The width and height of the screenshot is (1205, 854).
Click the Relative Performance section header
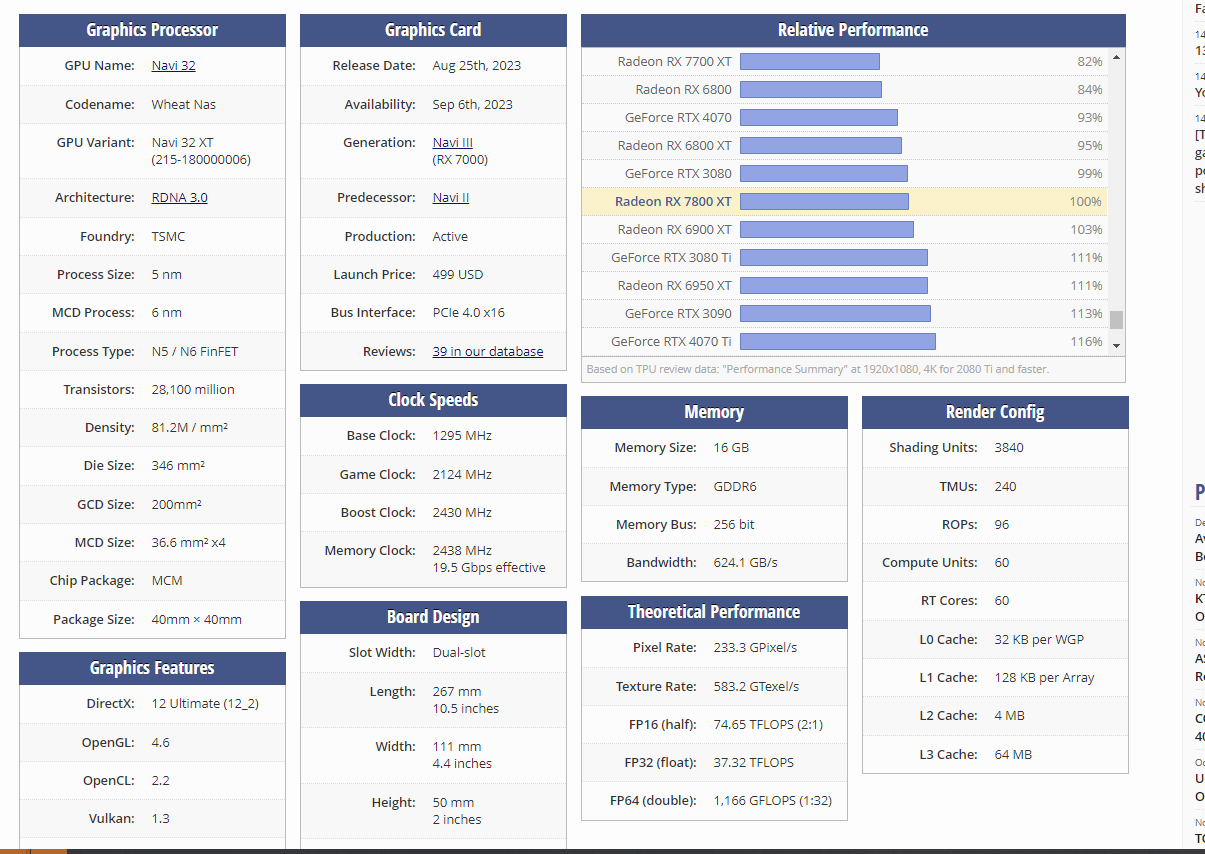[853, 30]
